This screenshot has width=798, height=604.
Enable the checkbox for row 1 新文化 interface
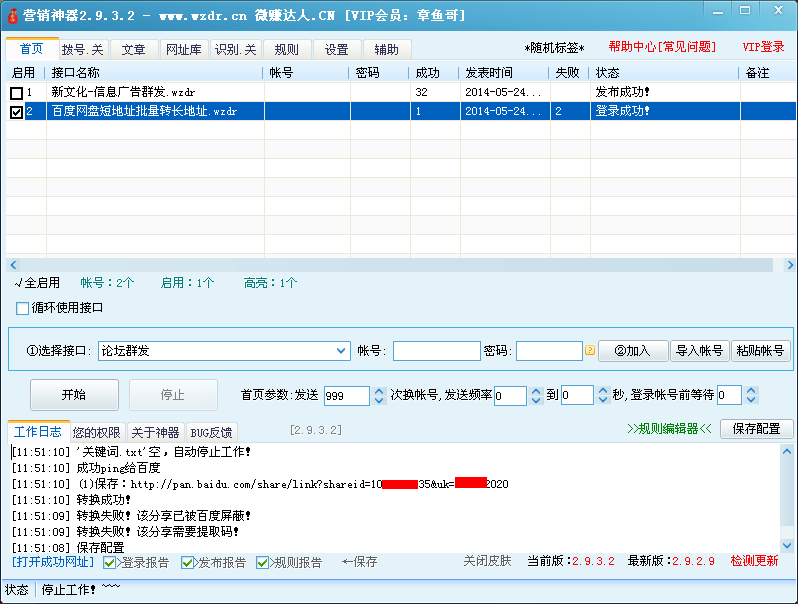(x=16, y=93)
